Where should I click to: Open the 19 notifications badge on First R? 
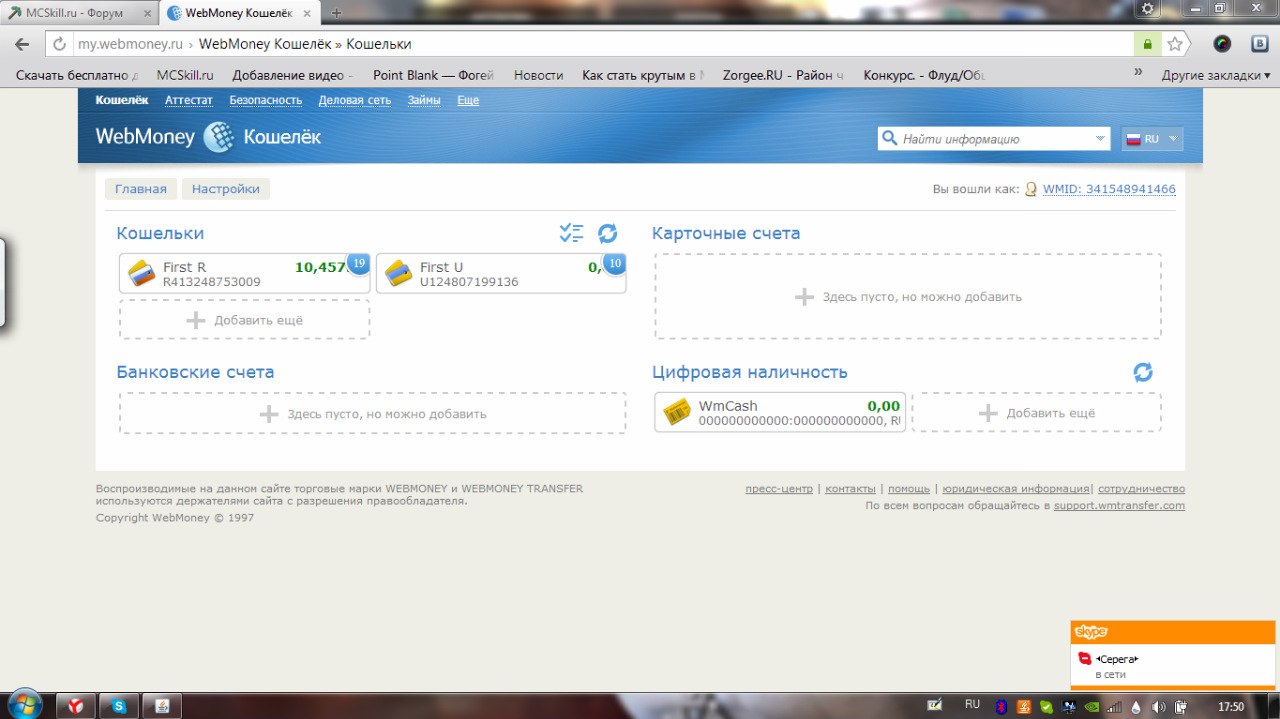pyautogui.click(x=358, y=264)
